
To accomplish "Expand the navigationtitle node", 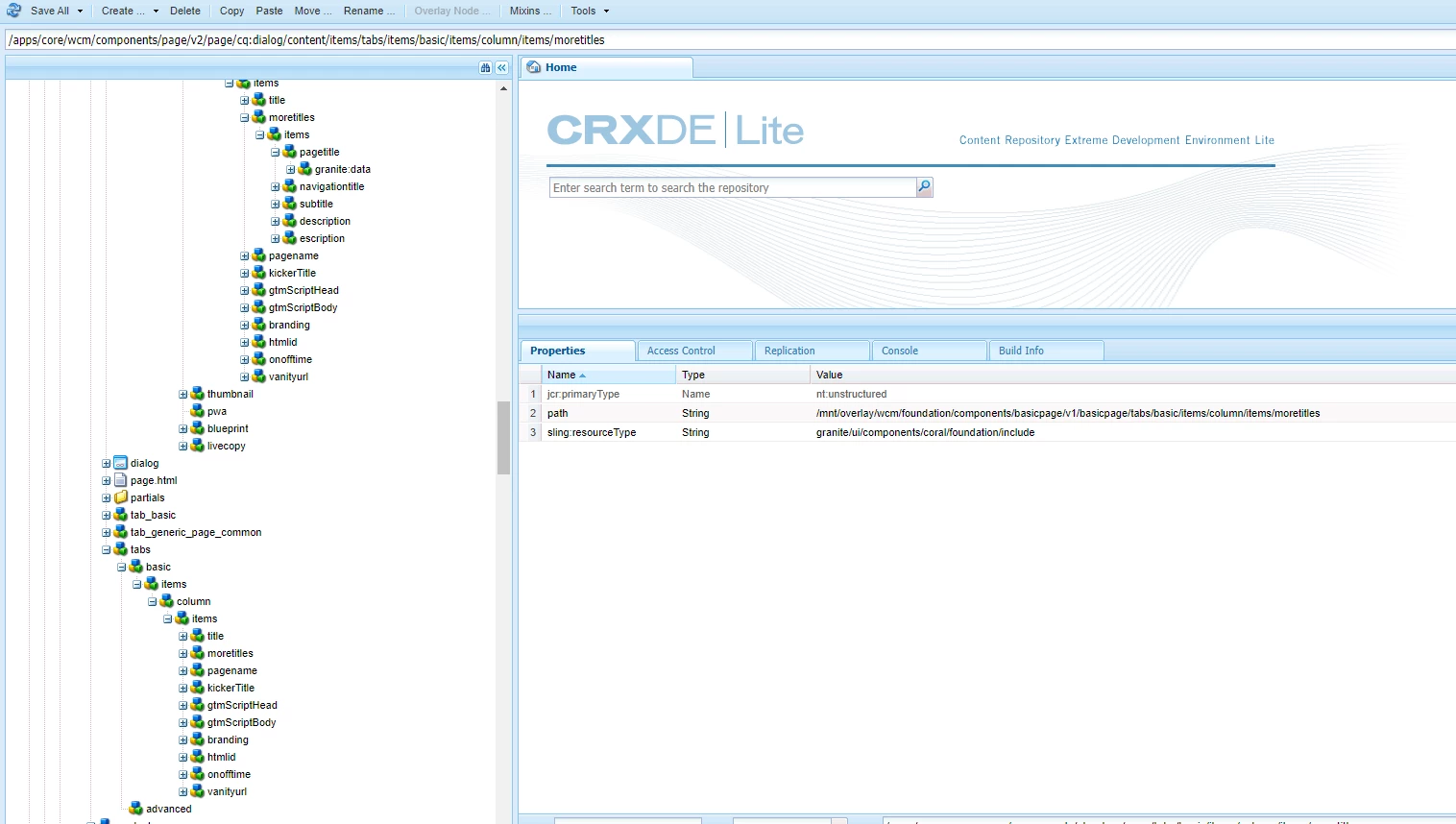I will 275,186.
